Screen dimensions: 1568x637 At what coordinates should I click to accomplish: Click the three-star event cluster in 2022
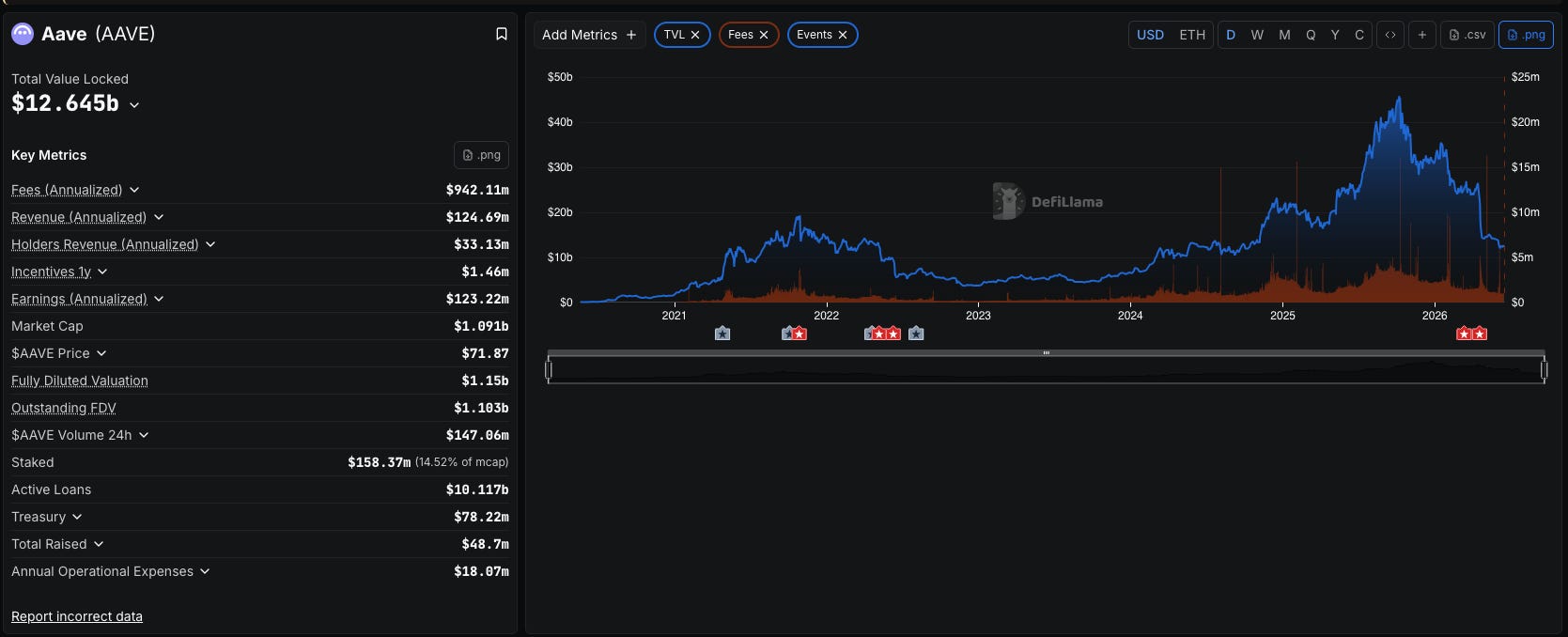pyautogui.click(x=882, y=334)
